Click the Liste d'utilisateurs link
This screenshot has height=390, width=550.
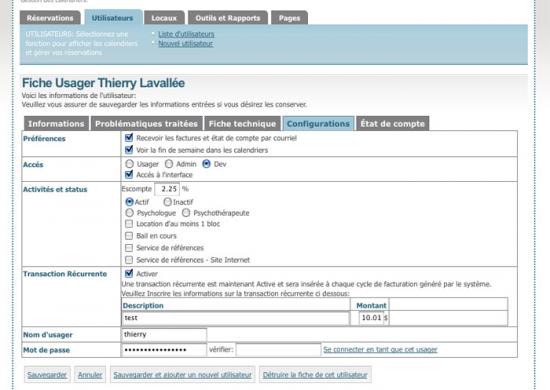click(x=186, y=34)
